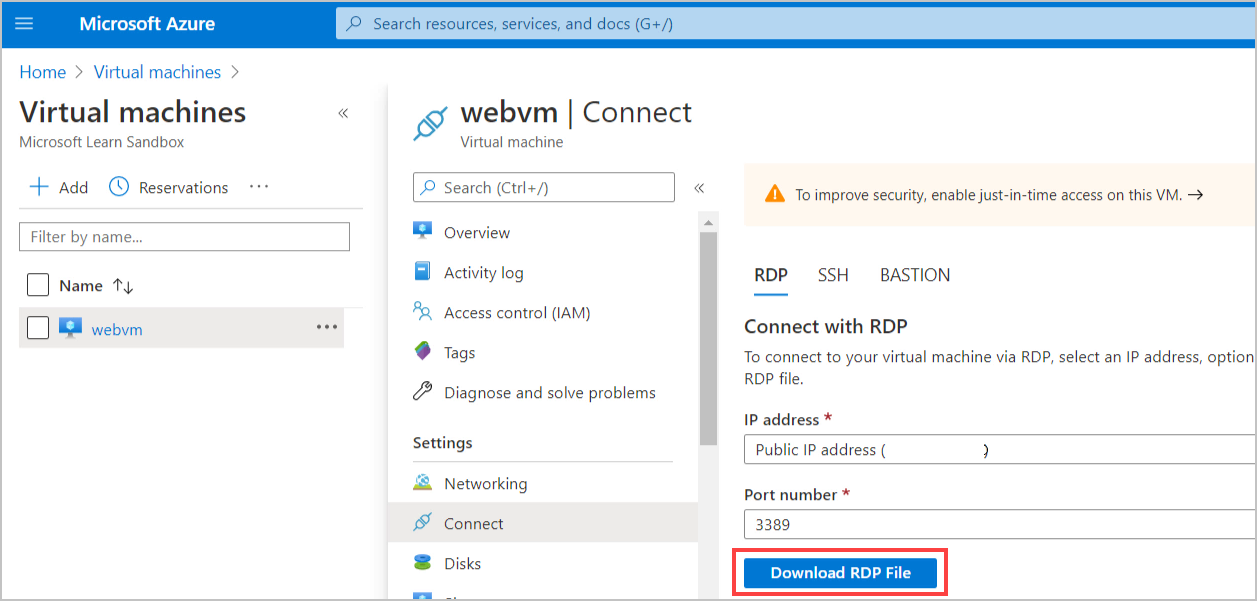The image size is (1257, 601).
Task: Click the Port number field 3389
Action: click(x=1000, y=524)
